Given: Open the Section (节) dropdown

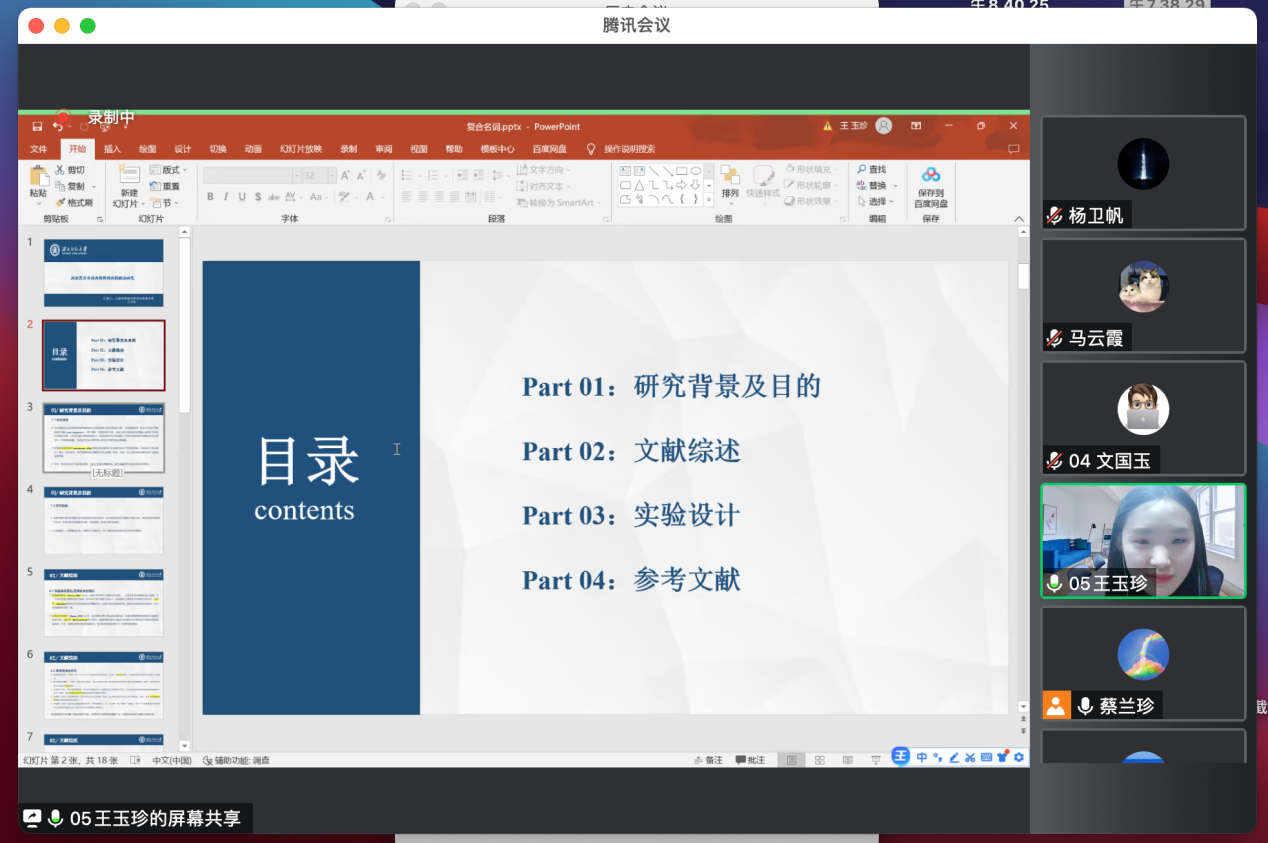Looking at the screenshot, I should pos(164,202).
